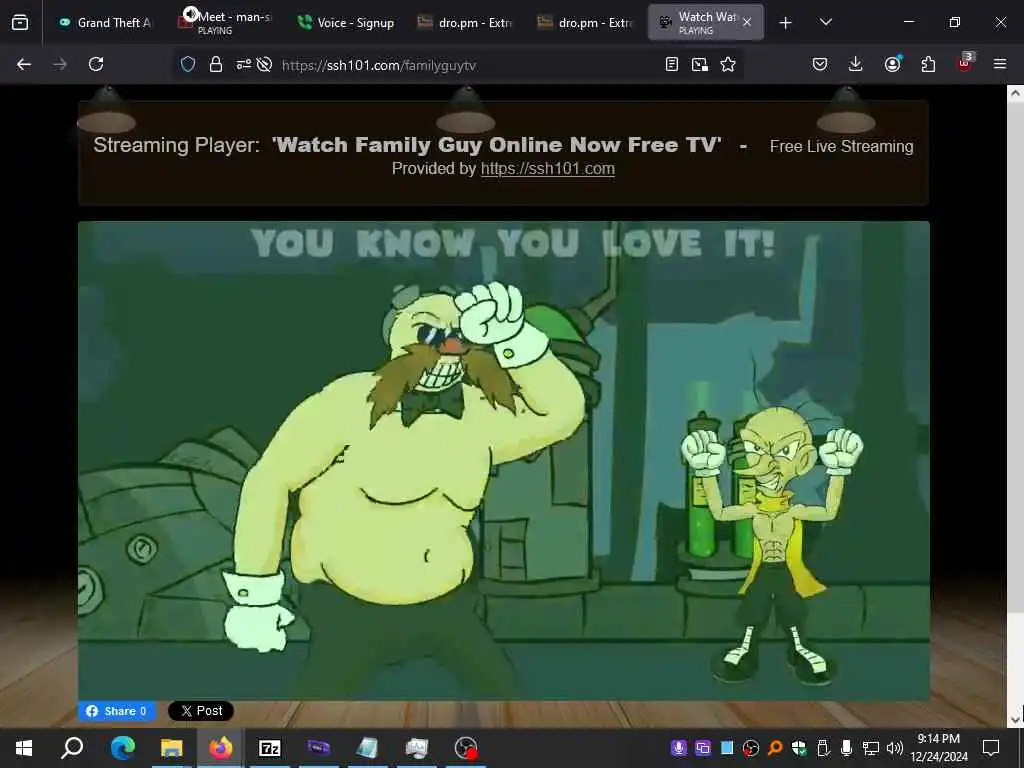This screenshot has width=1024, height=768.
Task: Switch to the Grand Theft A tab
Action: (x=105, y=23)
